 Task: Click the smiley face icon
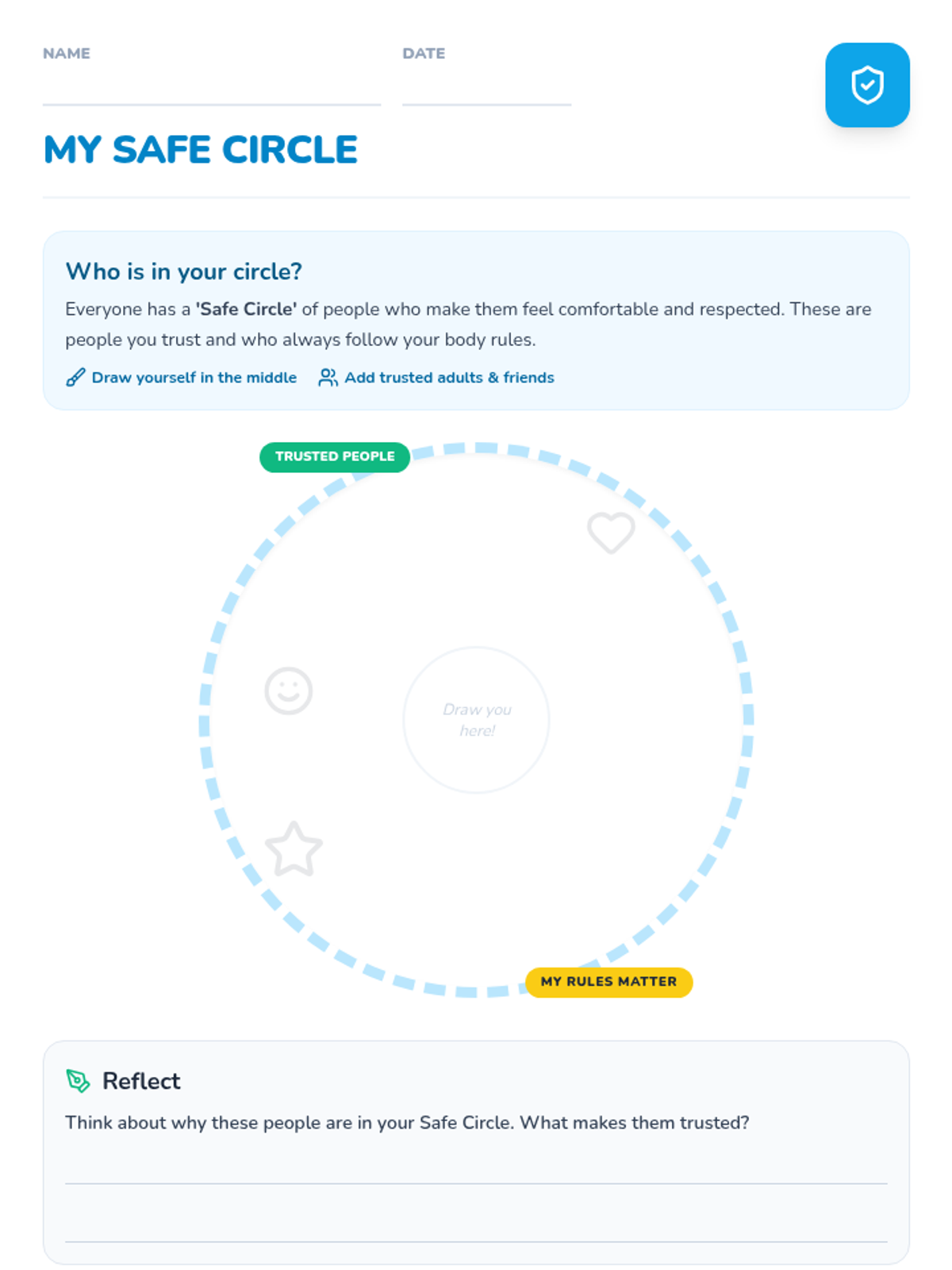pyautogui.click(x=288, y=691)
